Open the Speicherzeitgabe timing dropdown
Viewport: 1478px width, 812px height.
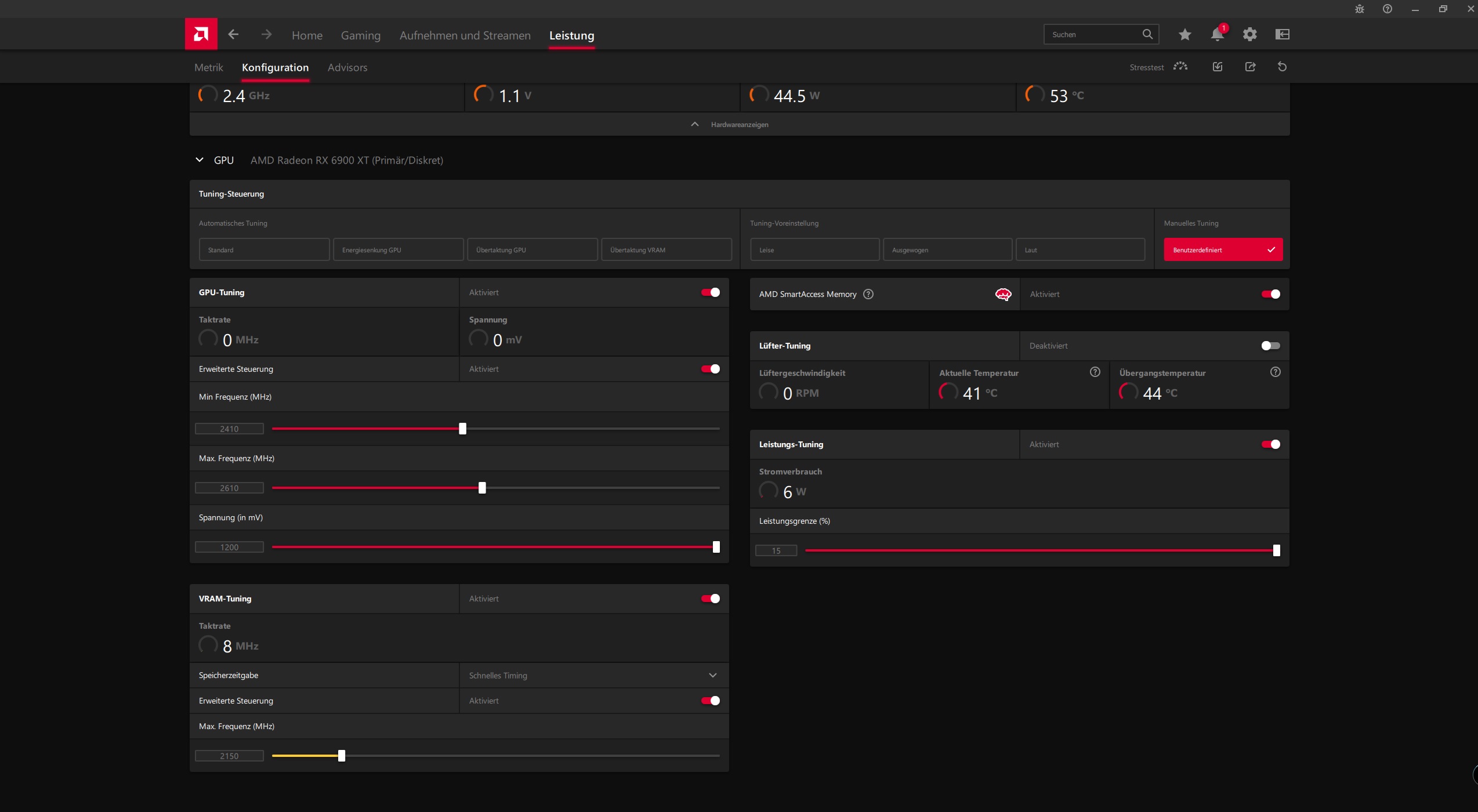pos(712,675)
